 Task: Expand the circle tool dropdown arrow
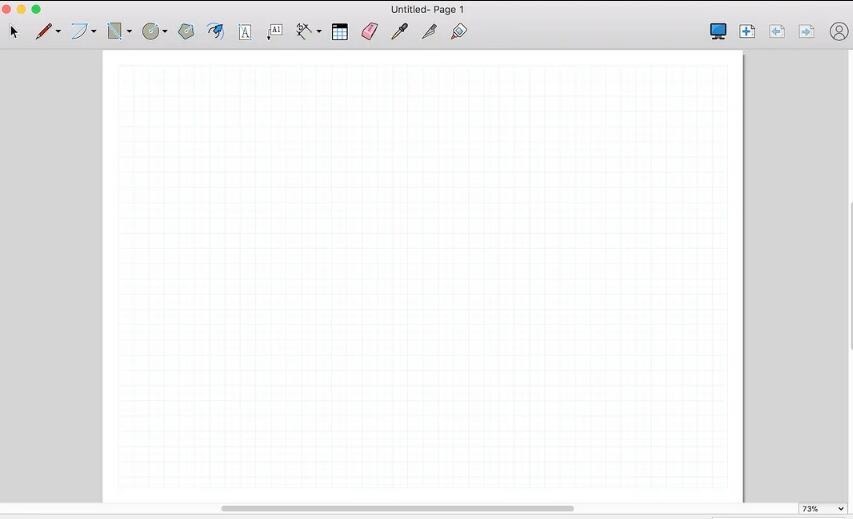click(x=165, y=32)
